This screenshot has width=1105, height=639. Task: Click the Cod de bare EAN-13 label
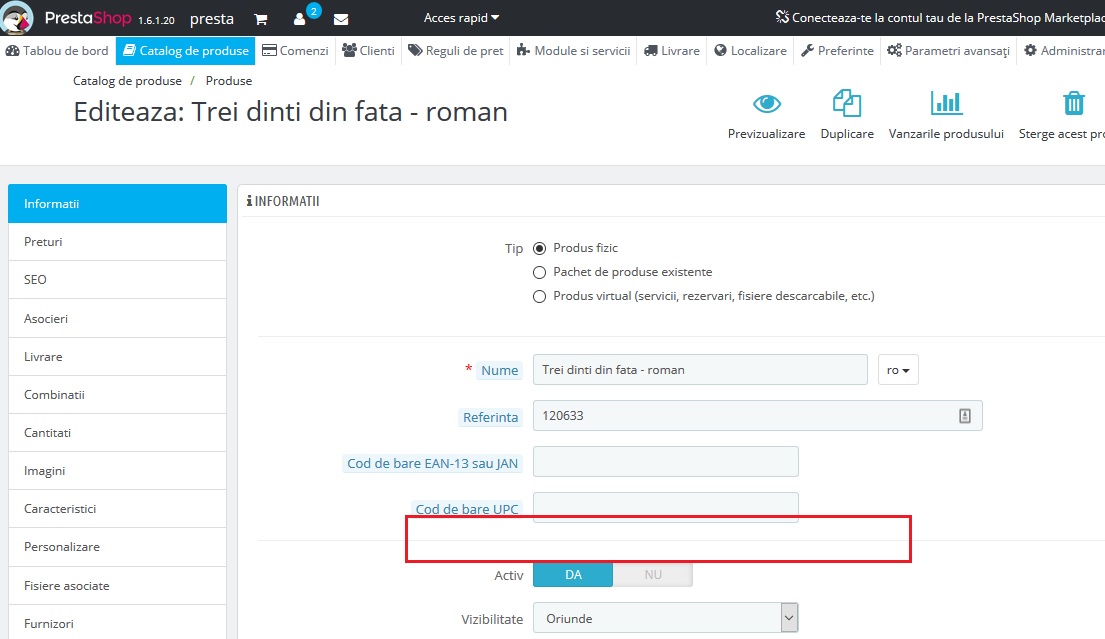pos(433,464)
